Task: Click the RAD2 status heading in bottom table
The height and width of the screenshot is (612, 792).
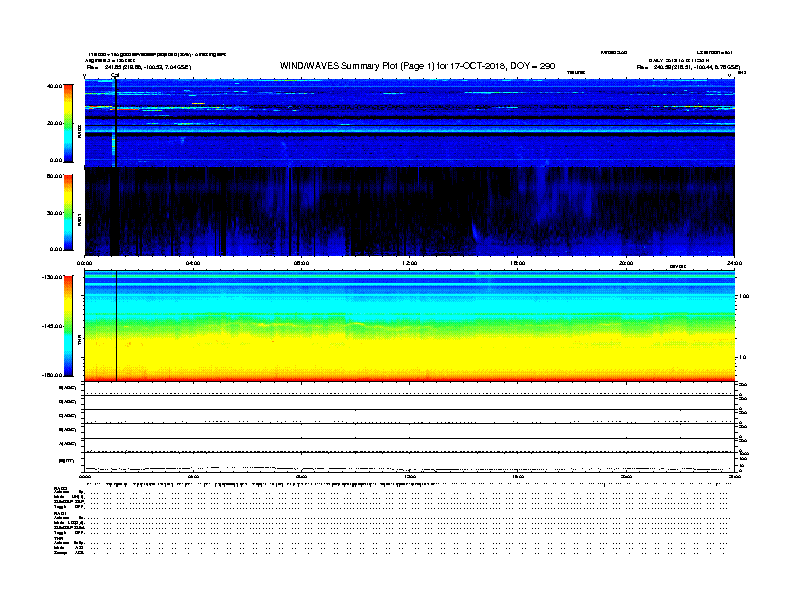Action: [x=61, y=488]
